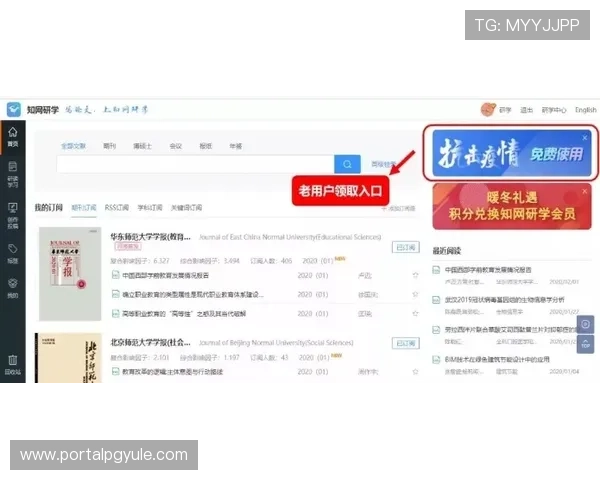Click the blue search magnifier button

[347, 164]
